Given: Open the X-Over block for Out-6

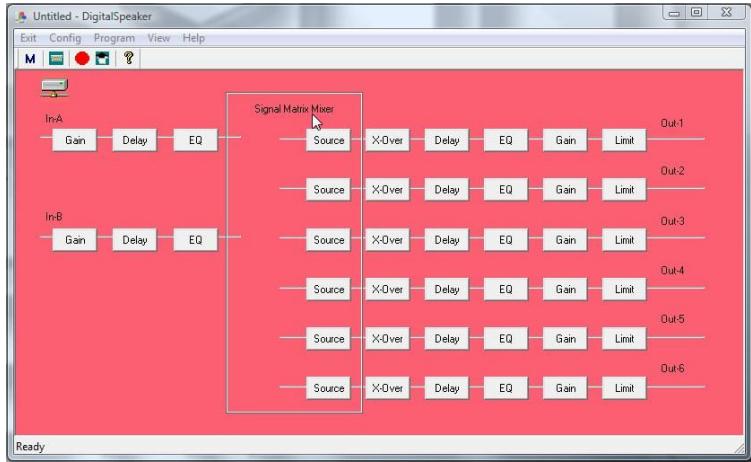Looking at the screenshot, I should click(x=387, y=388).
